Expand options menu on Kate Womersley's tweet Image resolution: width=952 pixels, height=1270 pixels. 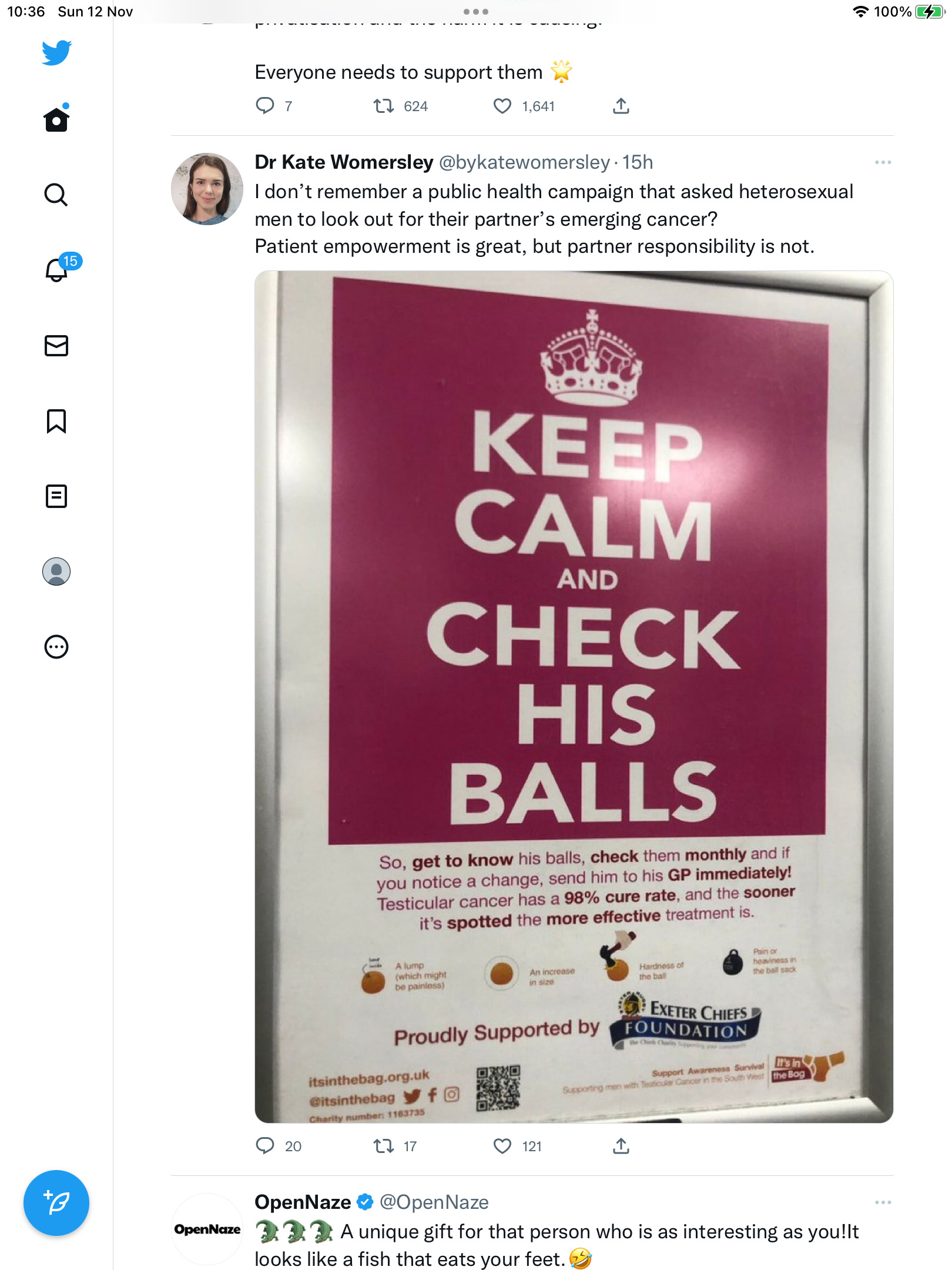coord(883,162)
